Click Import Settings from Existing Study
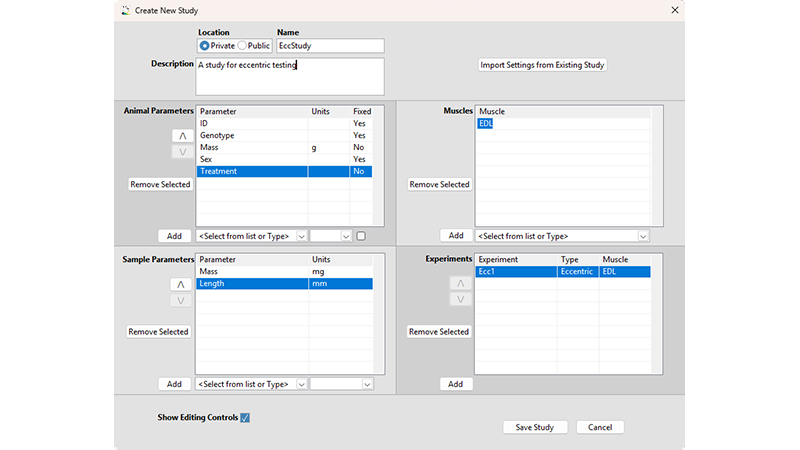The width and height of the screenshot is (800, 450). (543, 65)
